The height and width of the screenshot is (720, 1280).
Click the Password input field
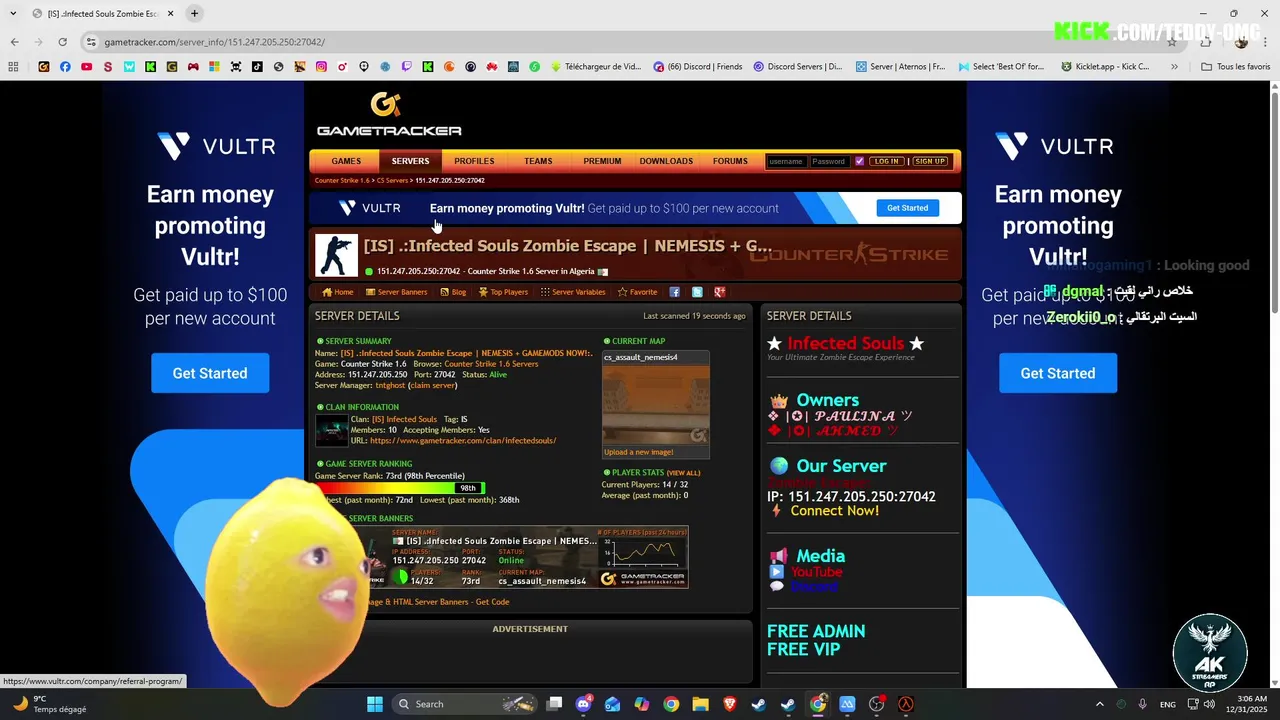click(829, 161)
